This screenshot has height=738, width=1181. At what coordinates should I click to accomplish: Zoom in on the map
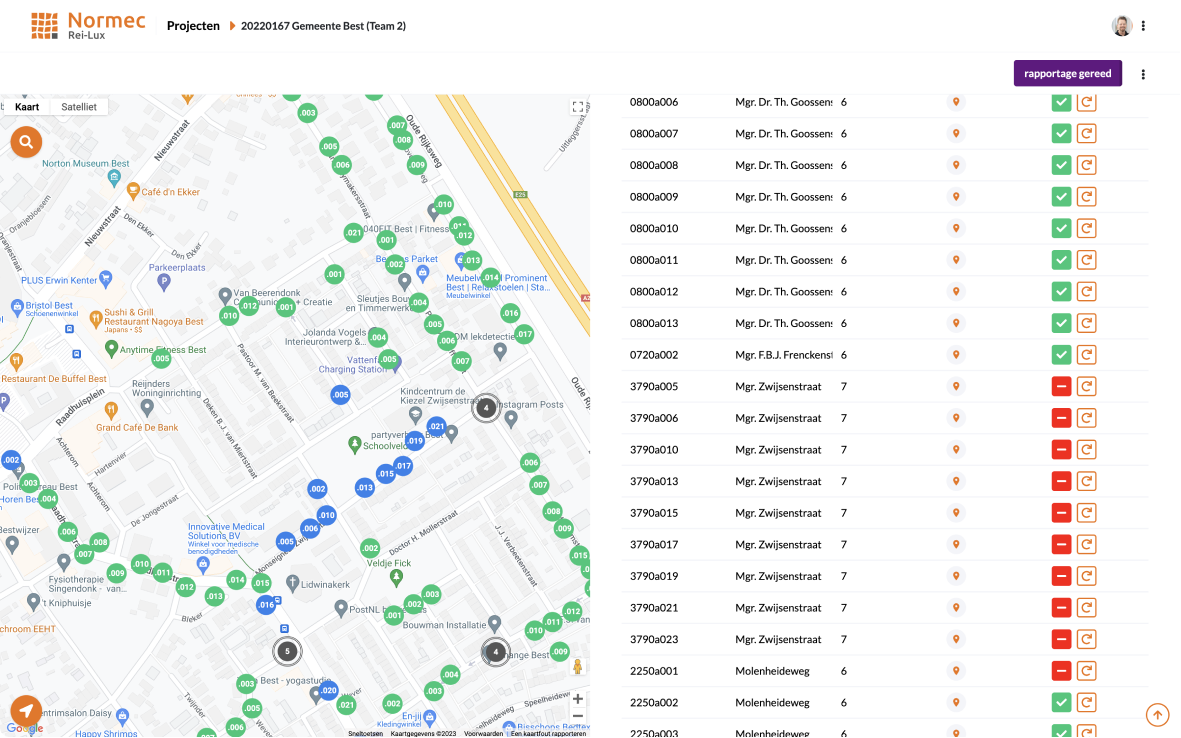coord(578,699)
